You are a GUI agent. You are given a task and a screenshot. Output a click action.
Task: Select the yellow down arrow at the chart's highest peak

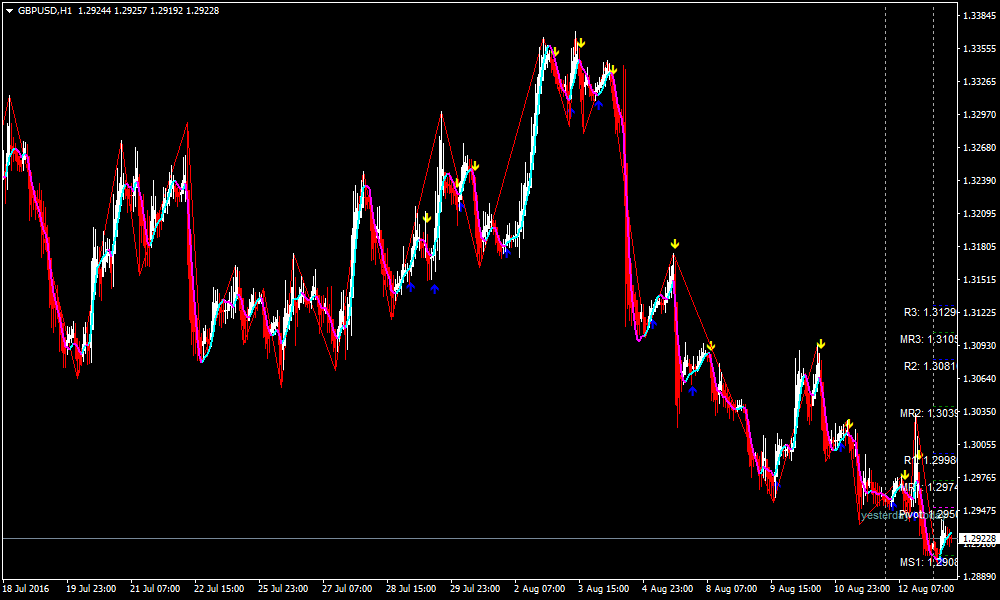coord(580,43)
